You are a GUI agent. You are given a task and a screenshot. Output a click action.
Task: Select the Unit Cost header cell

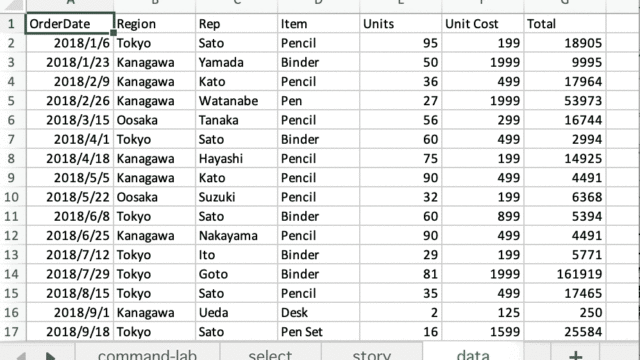pyautogui.click(x=482, y=24)
